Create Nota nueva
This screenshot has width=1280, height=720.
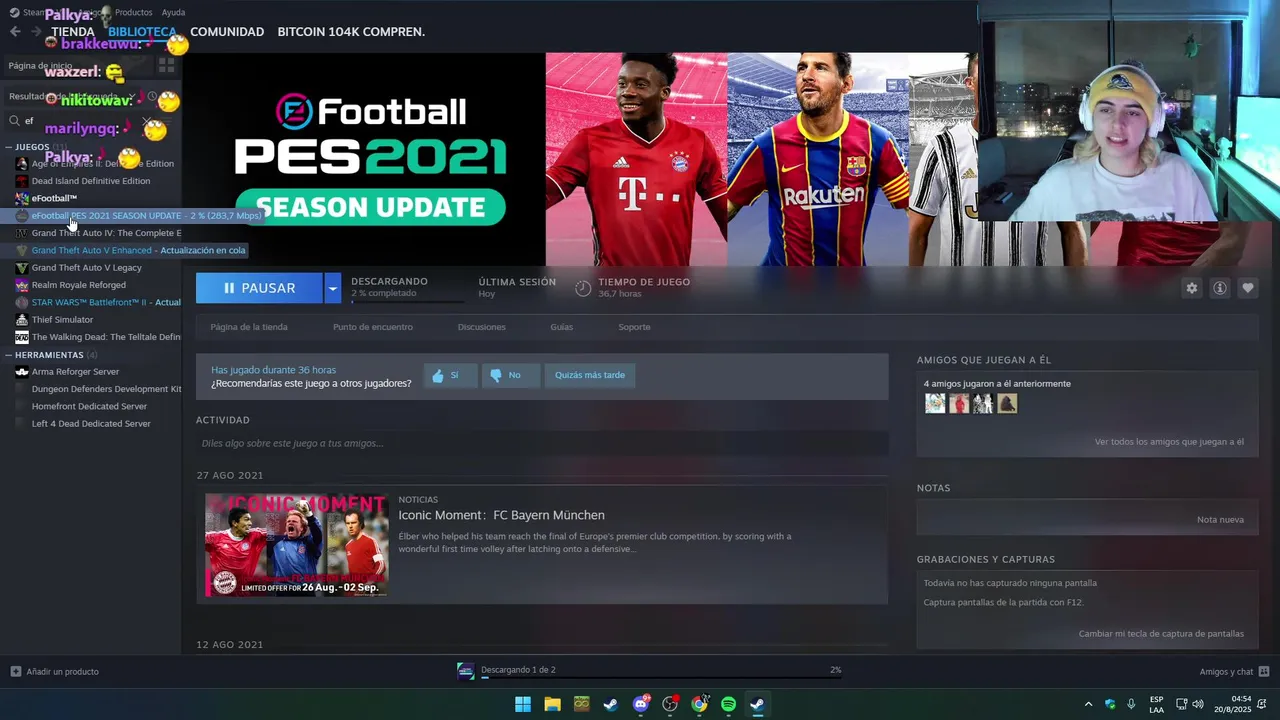[x=1220, y=520]
